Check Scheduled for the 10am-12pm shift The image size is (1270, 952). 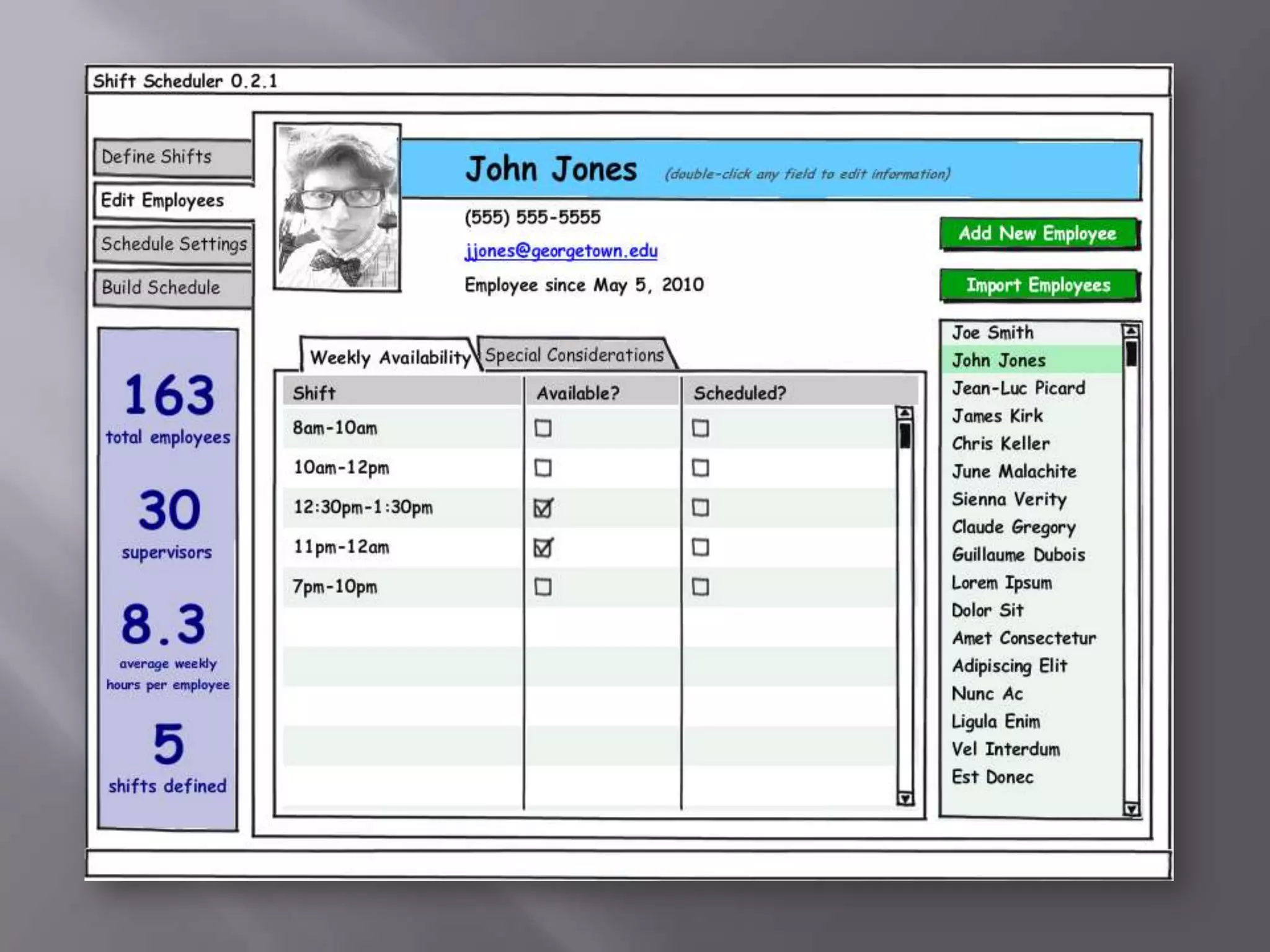pyautogui.click(x=700, y=467)
